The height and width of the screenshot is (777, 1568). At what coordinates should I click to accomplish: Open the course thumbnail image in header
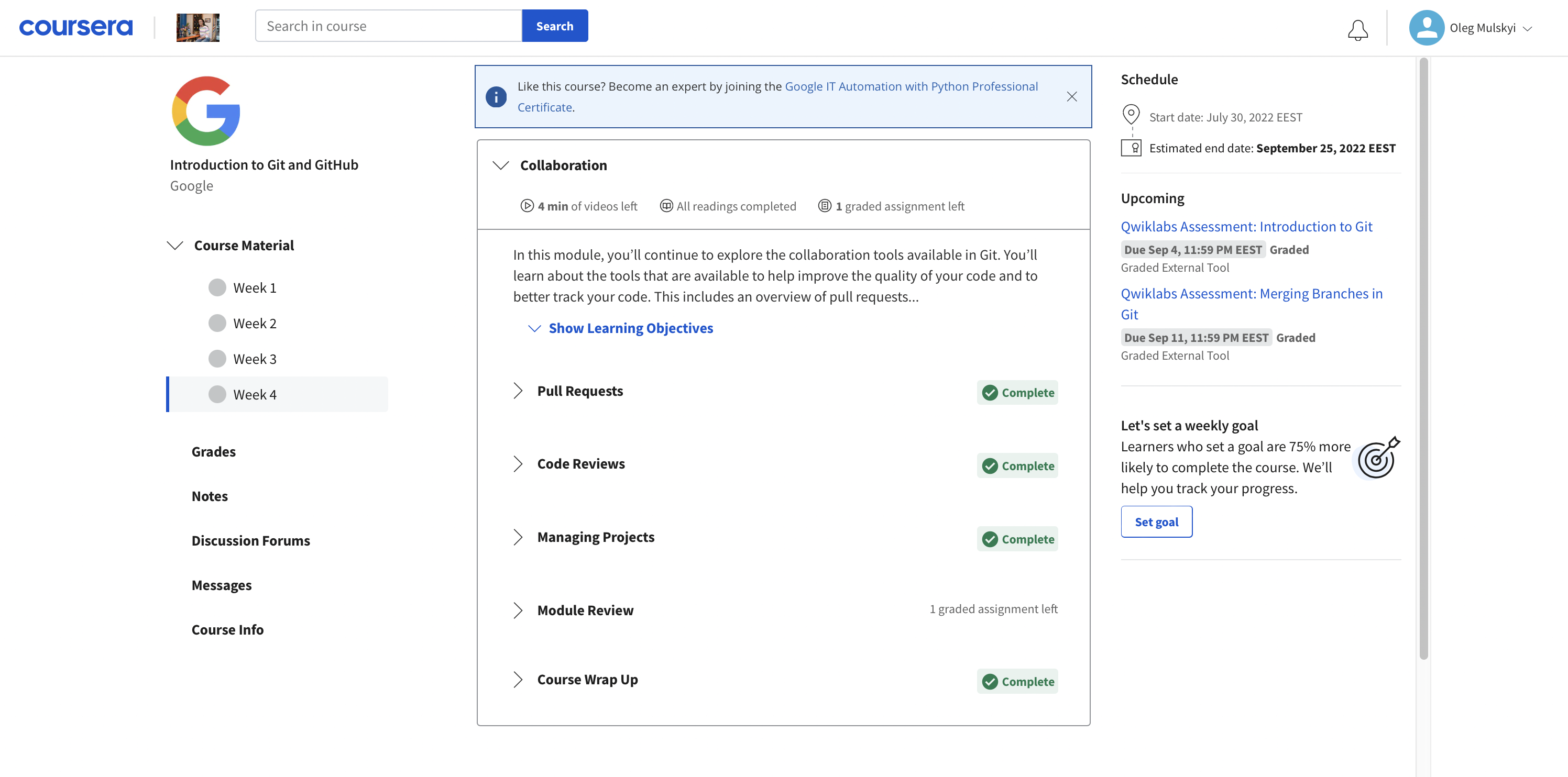point(198,27)
